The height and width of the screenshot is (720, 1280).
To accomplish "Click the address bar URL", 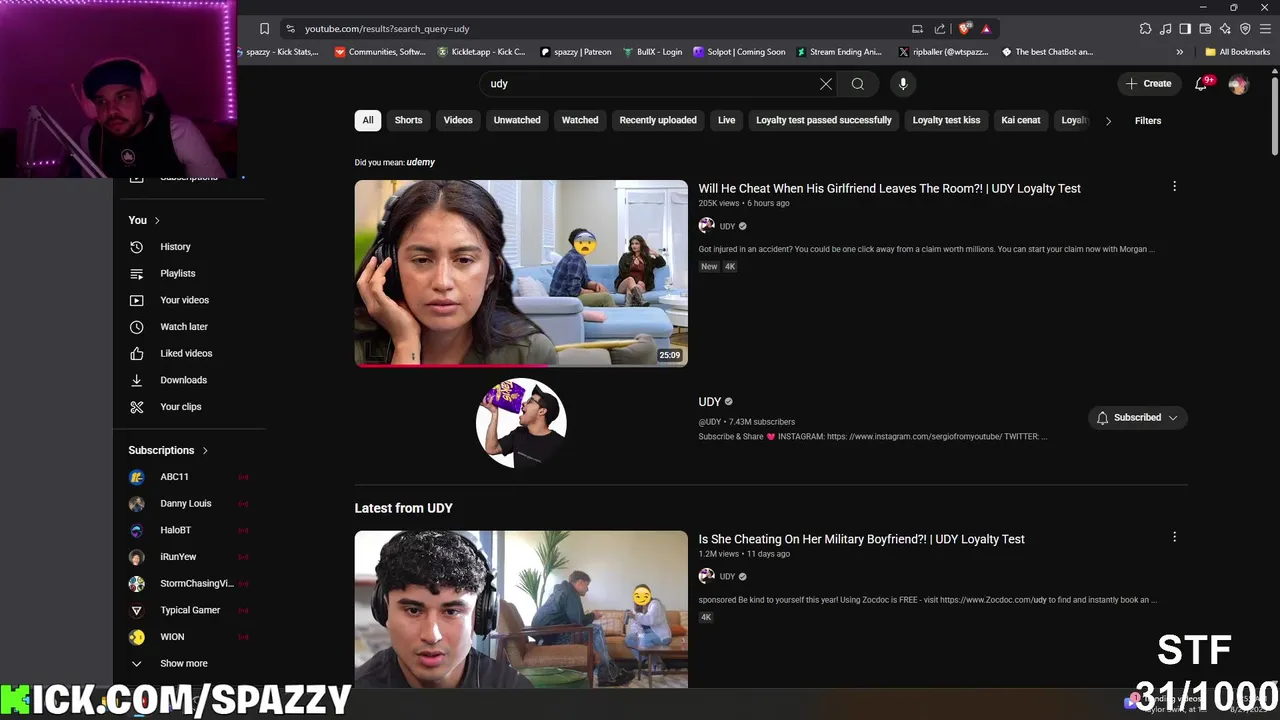I will point(386,29).
